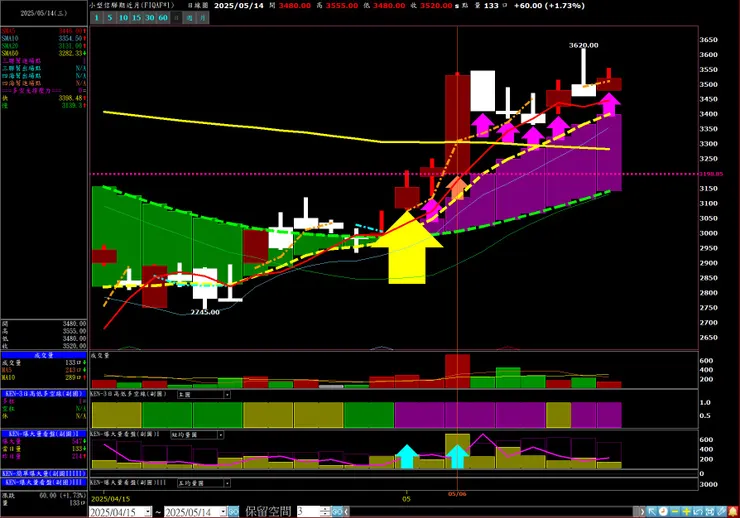This screenshot has height=518, width=740.
Task: Click the 保留空間 spinner arrows
Action: (325, 511)
